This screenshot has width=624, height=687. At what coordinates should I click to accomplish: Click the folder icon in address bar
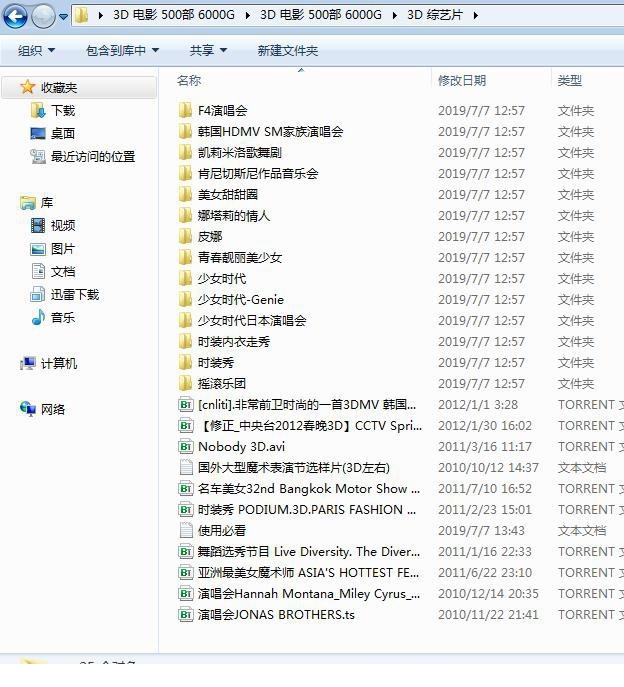tap(82, 15)
